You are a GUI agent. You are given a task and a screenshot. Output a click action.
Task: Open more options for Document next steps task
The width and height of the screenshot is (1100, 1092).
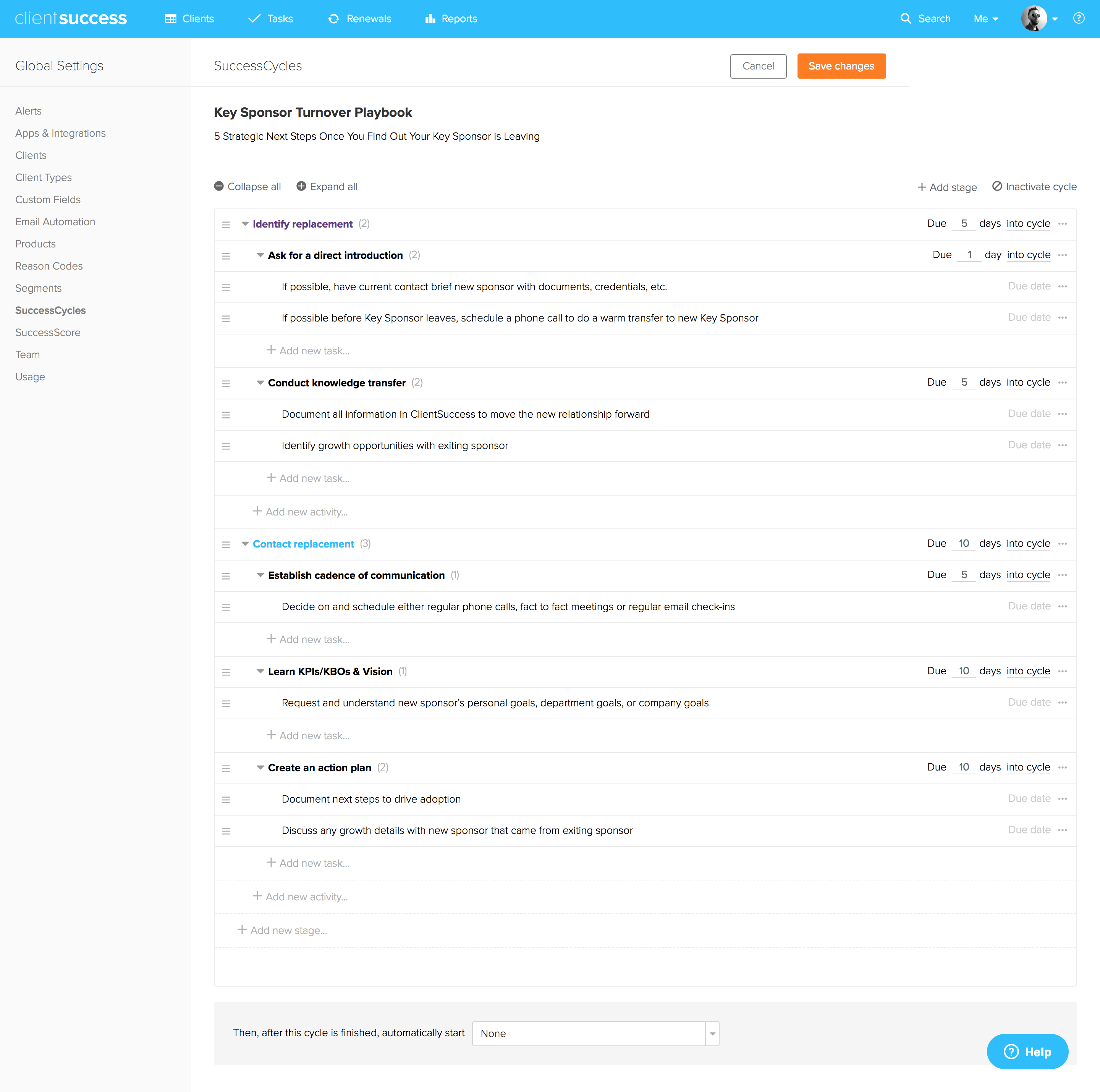click(x=1063, y=798)
